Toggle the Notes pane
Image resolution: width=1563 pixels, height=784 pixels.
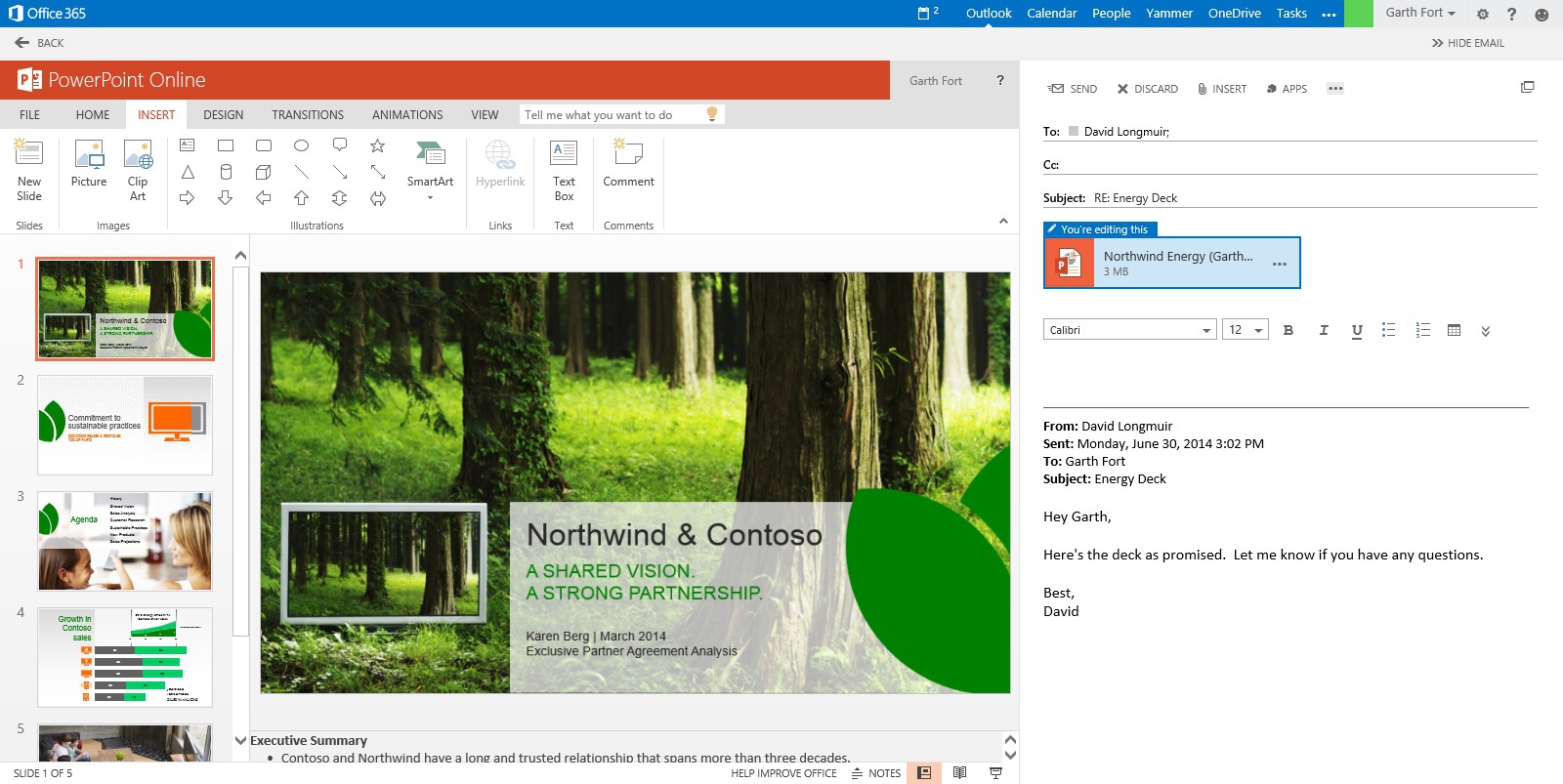coord(876,773)
